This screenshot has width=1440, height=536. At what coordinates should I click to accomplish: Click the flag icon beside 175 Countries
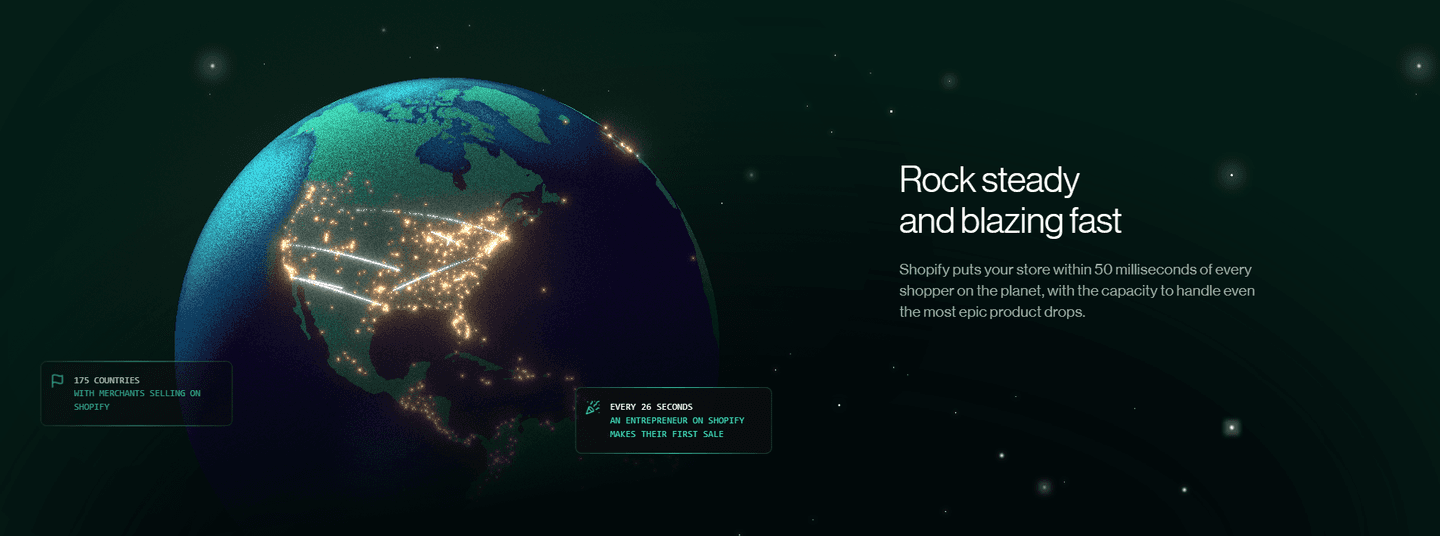click(58, 381)
